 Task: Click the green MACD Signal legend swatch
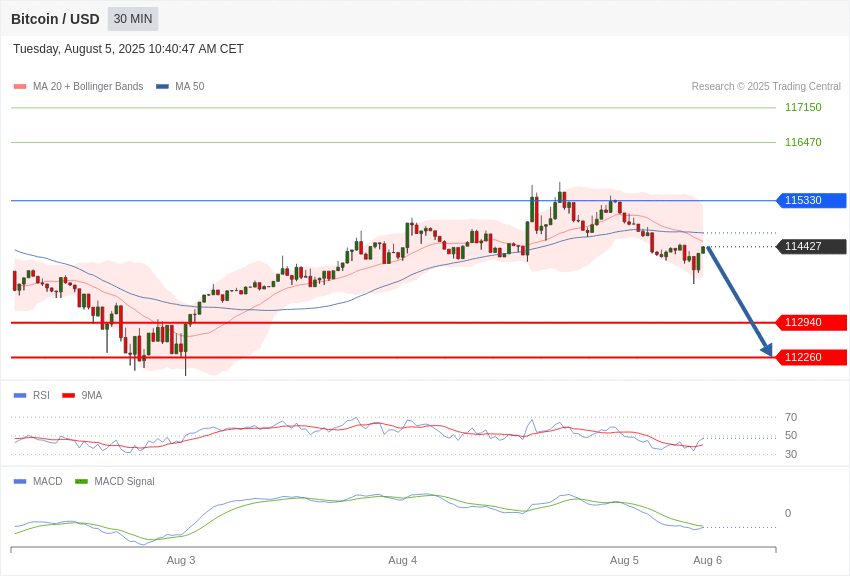81,481
